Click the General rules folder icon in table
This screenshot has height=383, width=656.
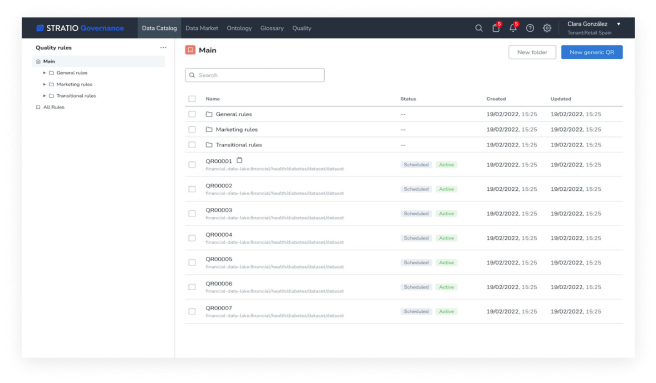209,114
